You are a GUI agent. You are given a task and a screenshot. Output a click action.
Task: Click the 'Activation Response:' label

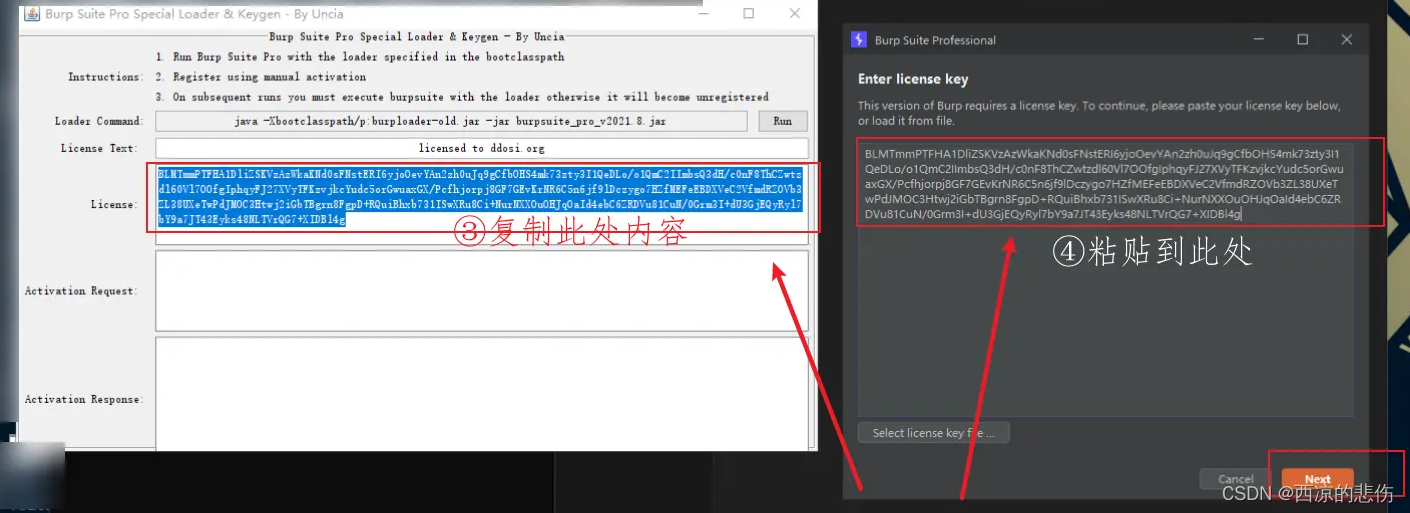[x=84, y=399]
